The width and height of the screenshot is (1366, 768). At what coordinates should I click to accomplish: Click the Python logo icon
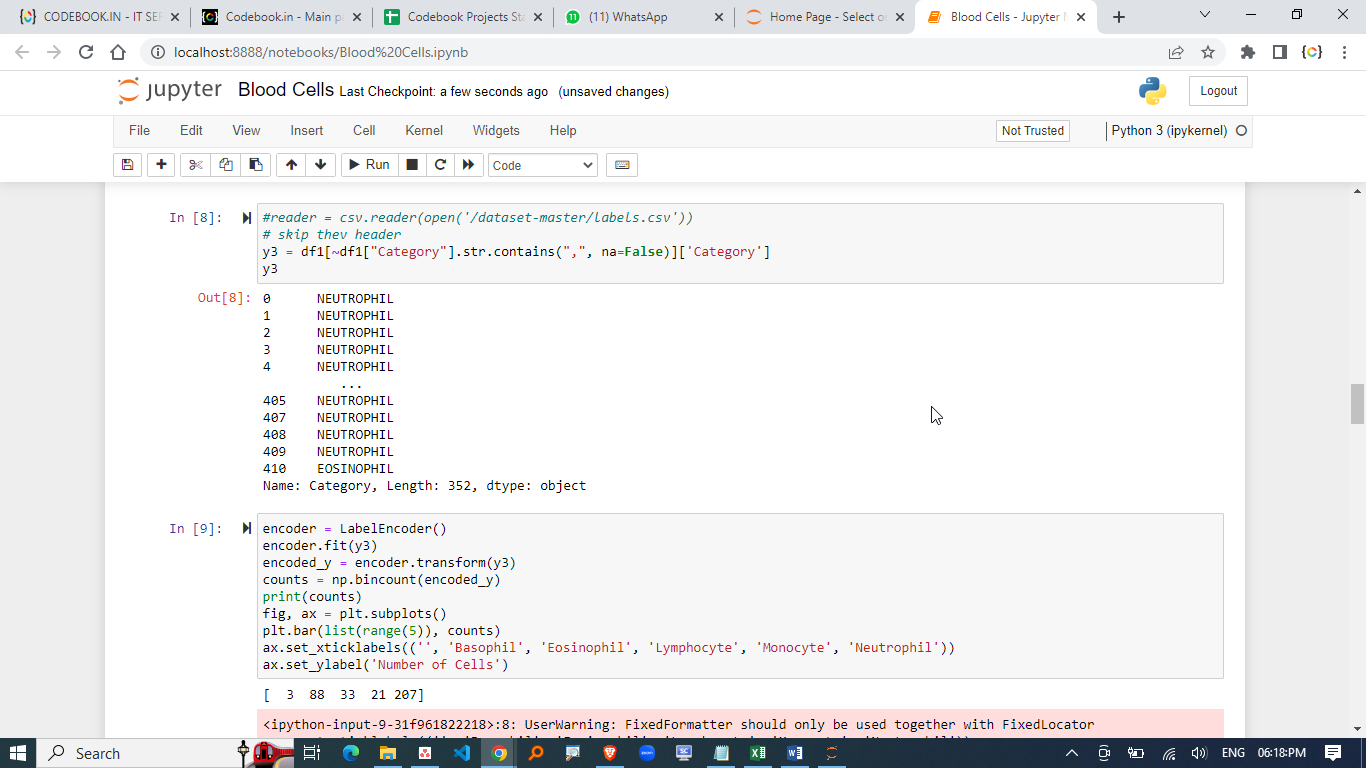pos(1152,91)
